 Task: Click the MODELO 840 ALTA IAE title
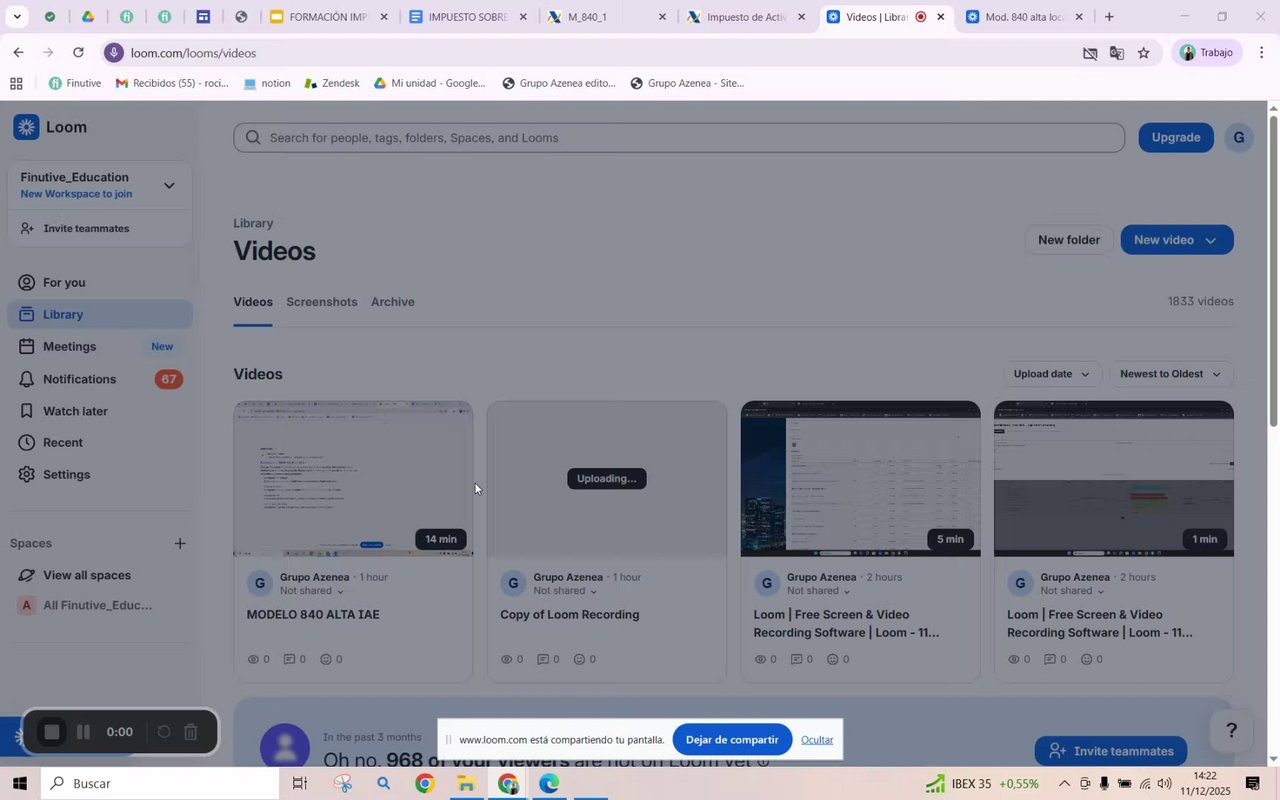pyautogui.click(x=313, y=615)
